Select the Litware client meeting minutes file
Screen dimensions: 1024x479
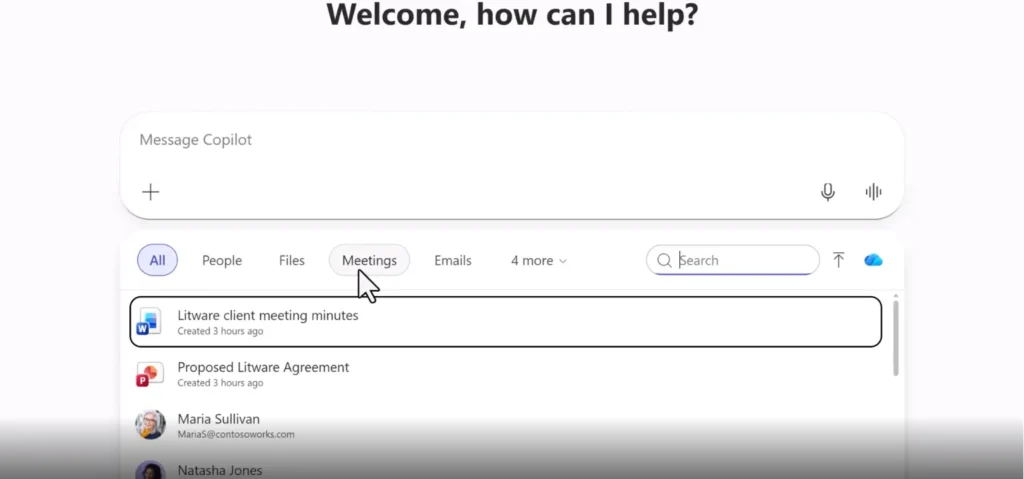505,322
